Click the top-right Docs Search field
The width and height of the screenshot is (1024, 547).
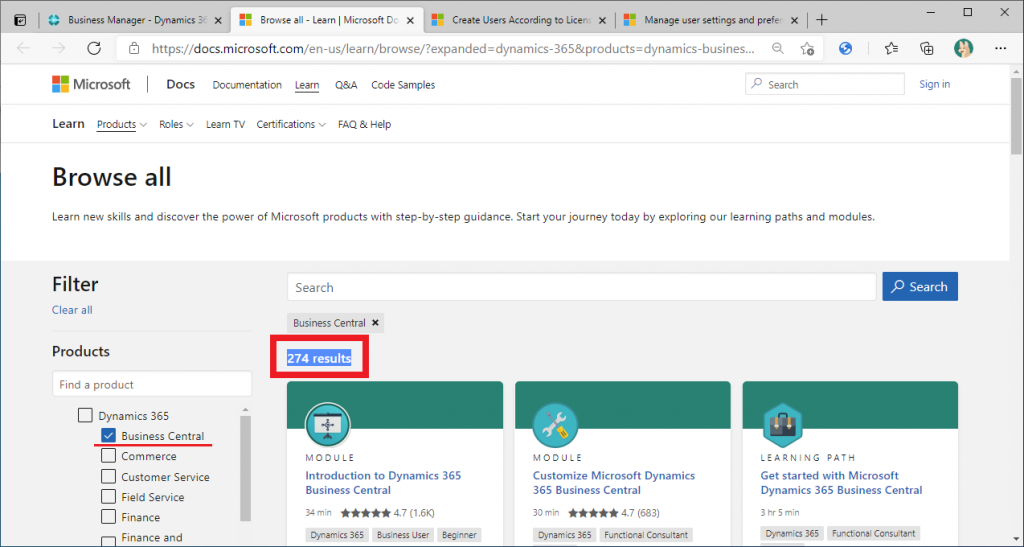tap(824, 84)
